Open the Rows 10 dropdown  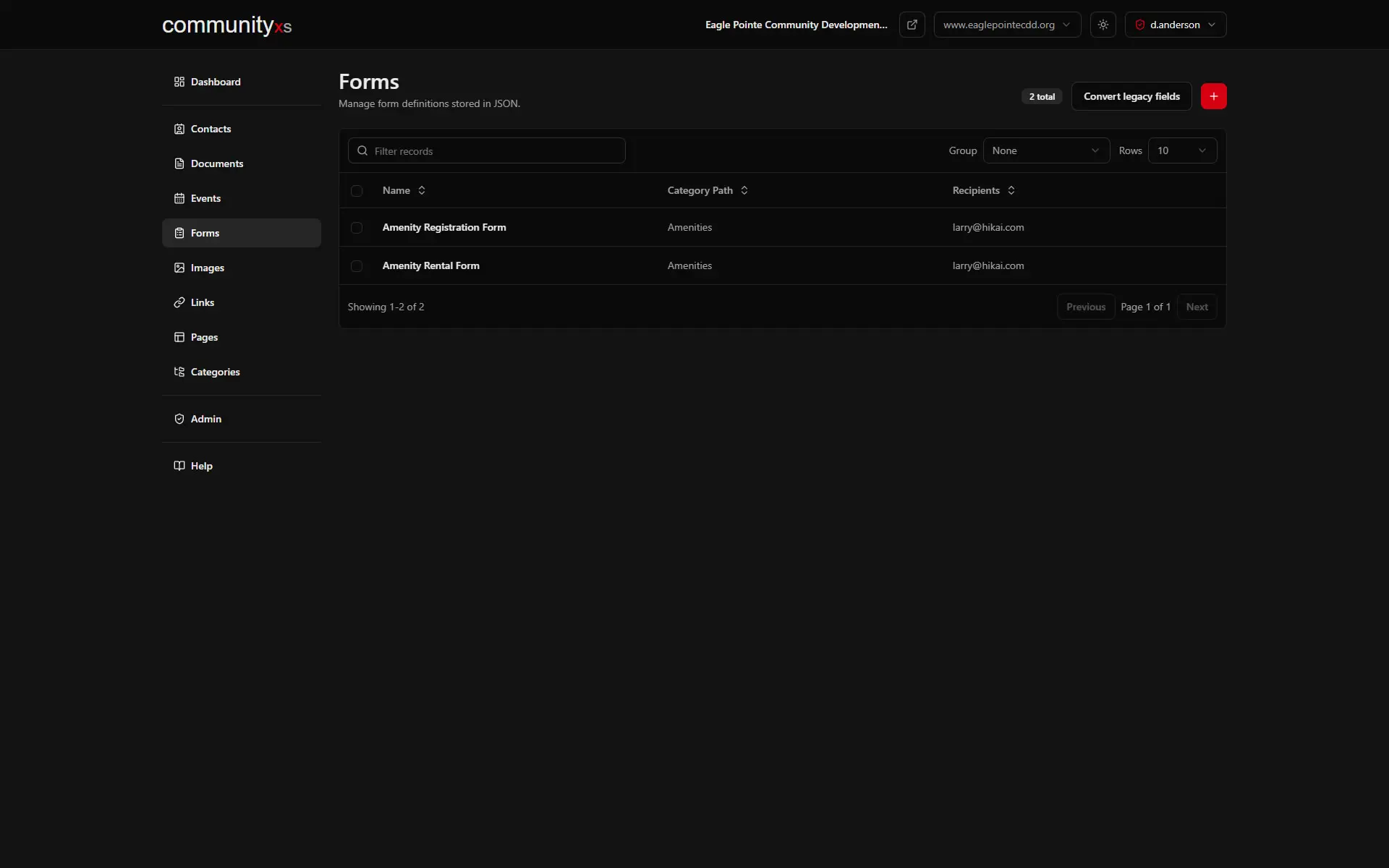coord(1182,150)
